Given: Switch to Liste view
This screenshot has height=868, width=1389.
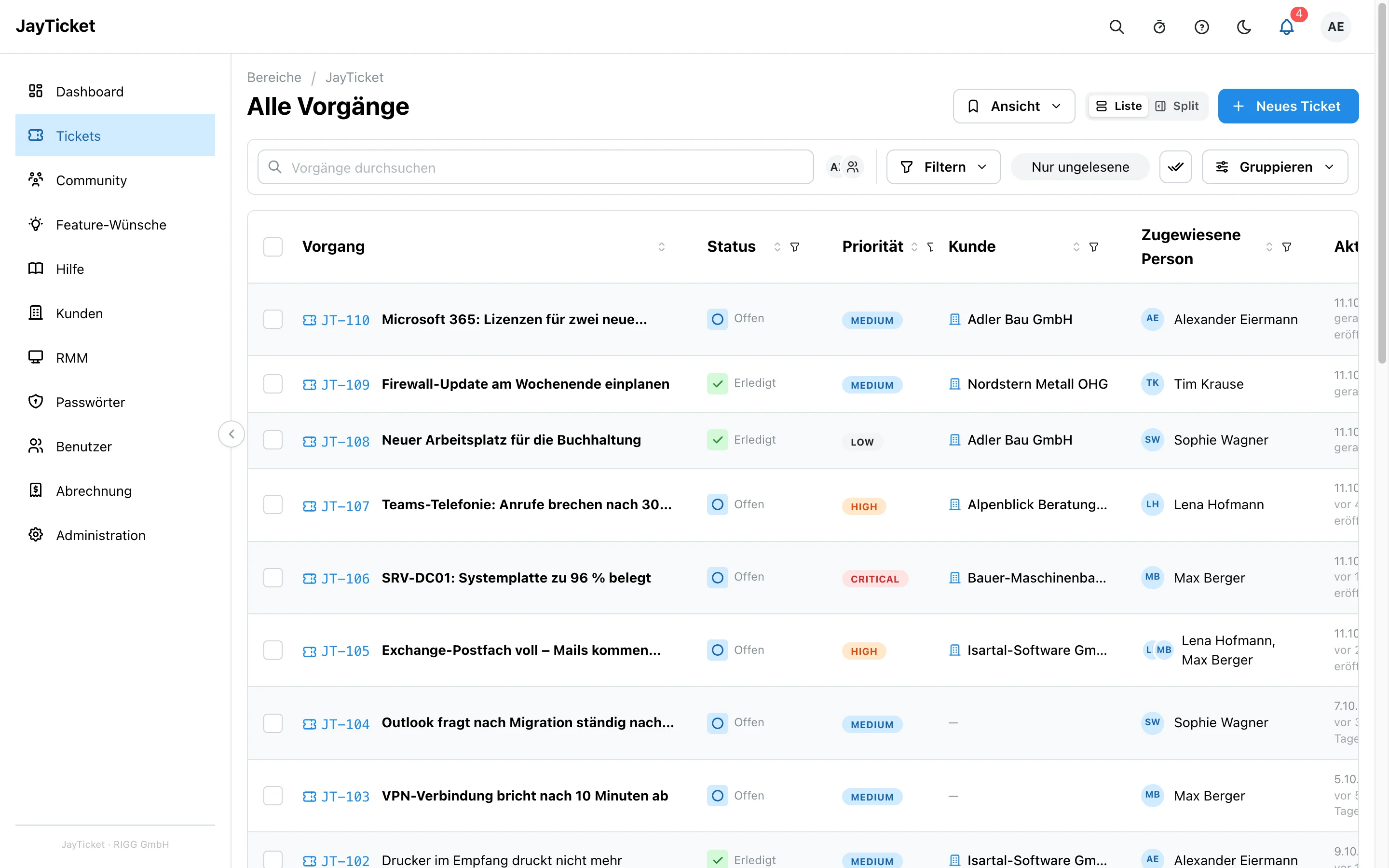Looking at the screenshot, I should click(x=1118, y=106).
